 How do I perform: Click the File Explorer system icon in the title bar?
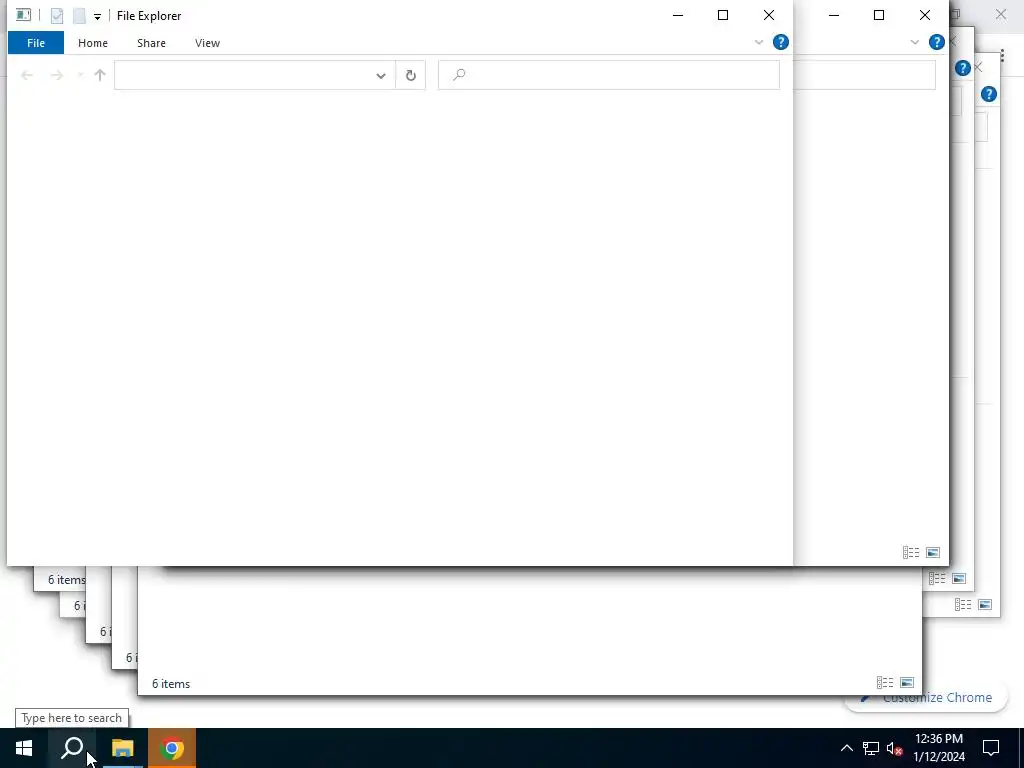23,14
